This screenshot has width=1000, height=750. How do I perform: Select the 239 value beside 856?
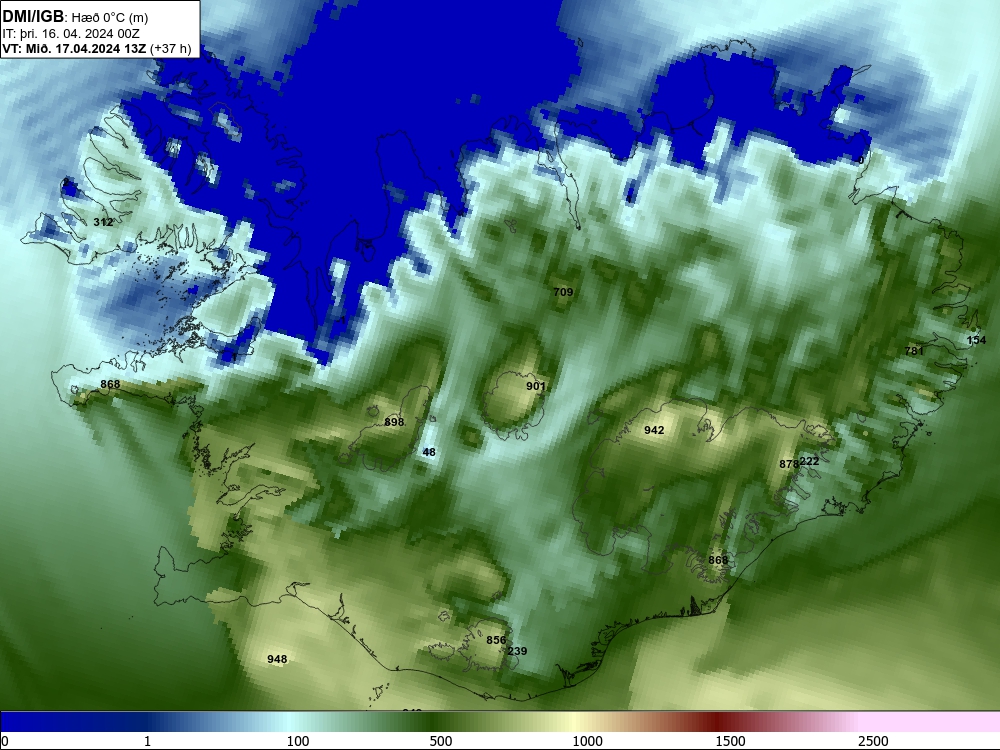click(x=517, y=651)
